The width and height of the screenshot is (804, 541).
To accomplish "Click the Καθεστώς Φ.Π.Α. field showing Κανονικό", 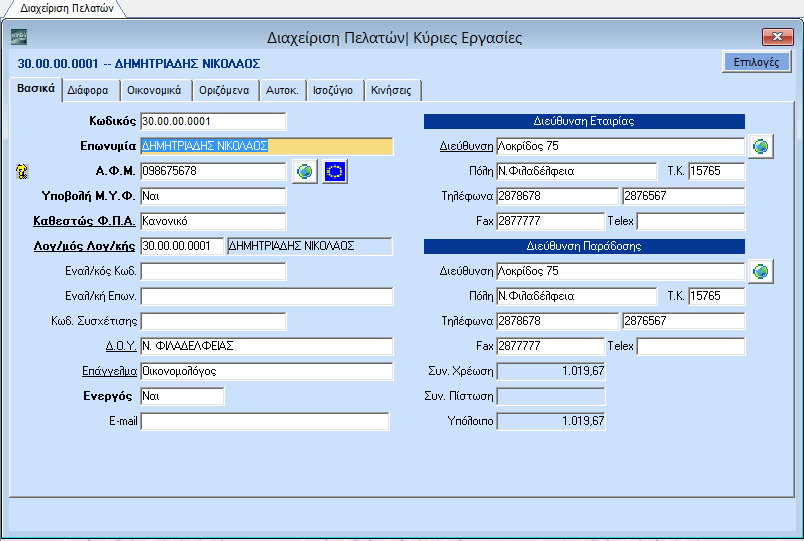I will click(213, 222).
